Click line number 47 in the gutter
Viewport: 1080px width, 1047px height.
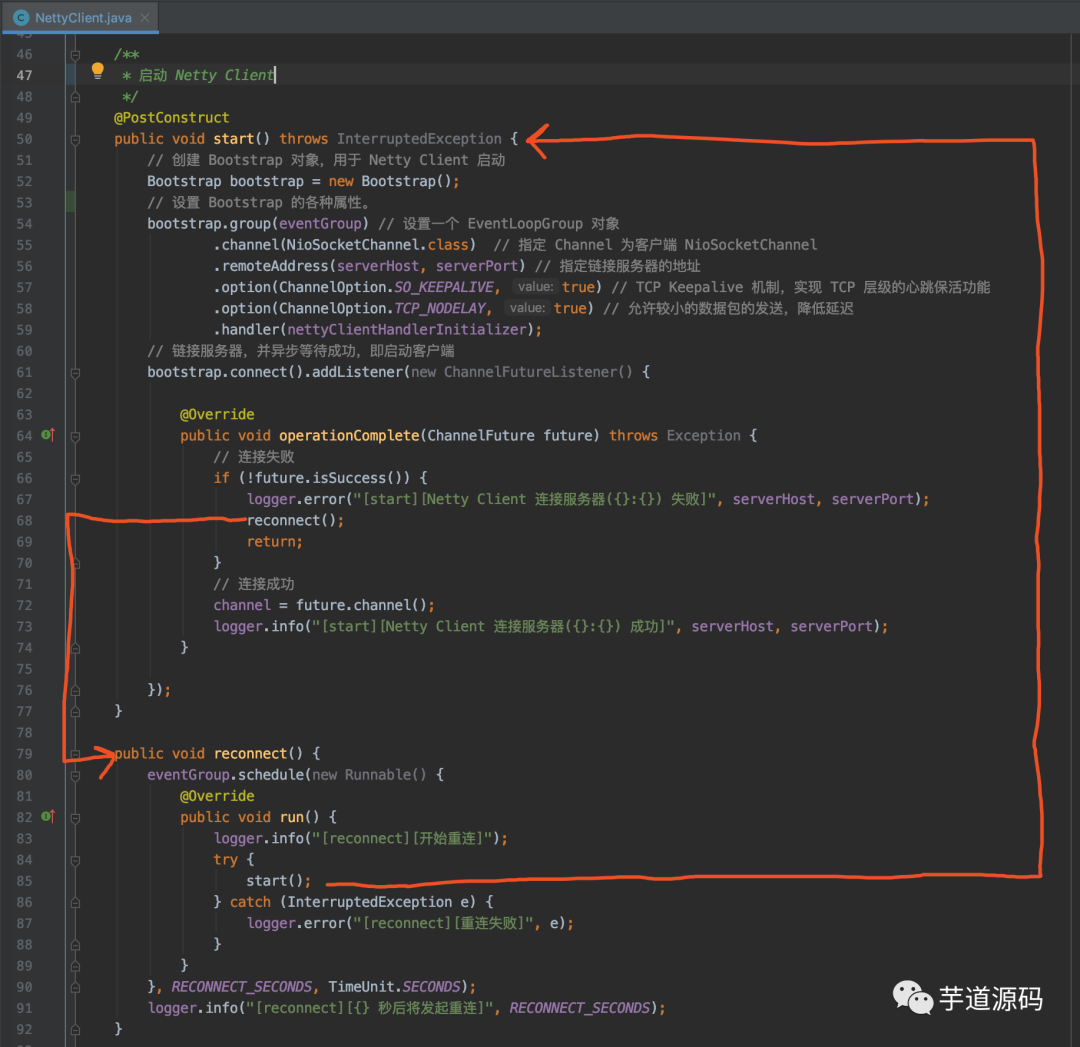(24, 76)
